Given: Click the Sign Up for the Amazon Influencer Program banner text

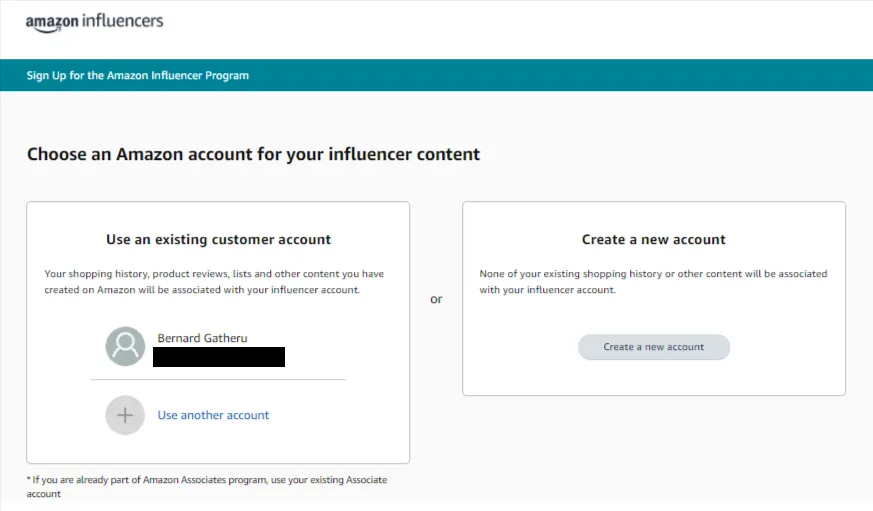Looking at the screenshot, I should (138, 75).
